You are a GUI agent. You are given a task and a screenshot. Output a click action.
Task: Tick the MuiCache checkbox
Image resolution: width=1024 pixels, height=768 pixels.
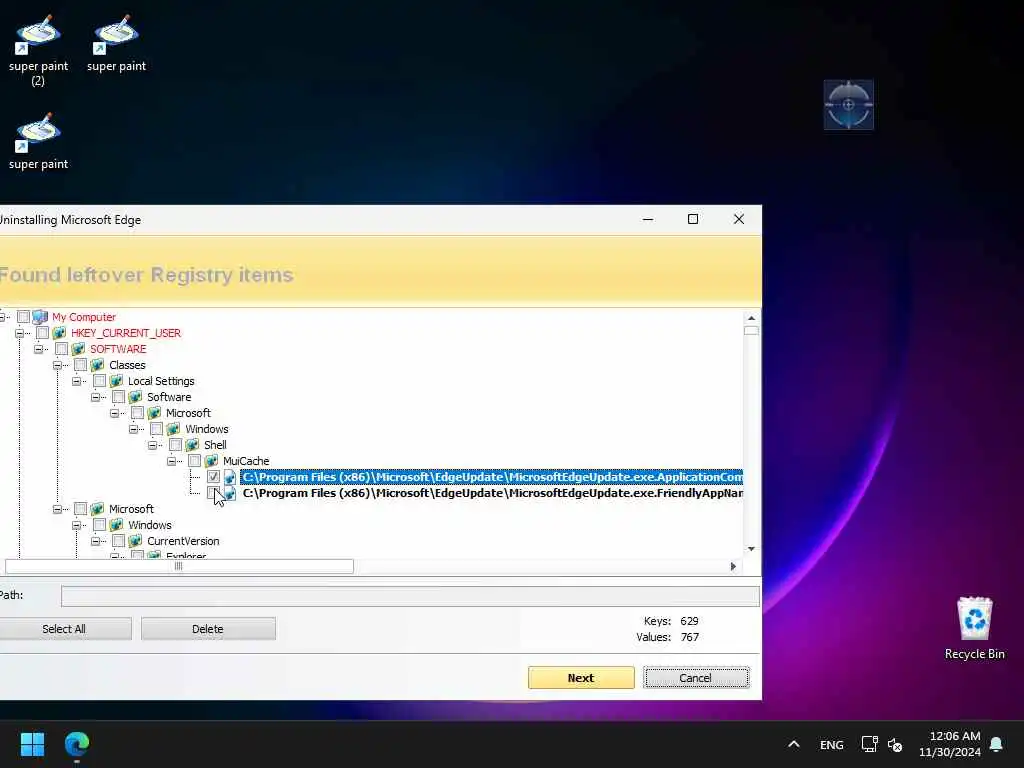coord(194,461)
